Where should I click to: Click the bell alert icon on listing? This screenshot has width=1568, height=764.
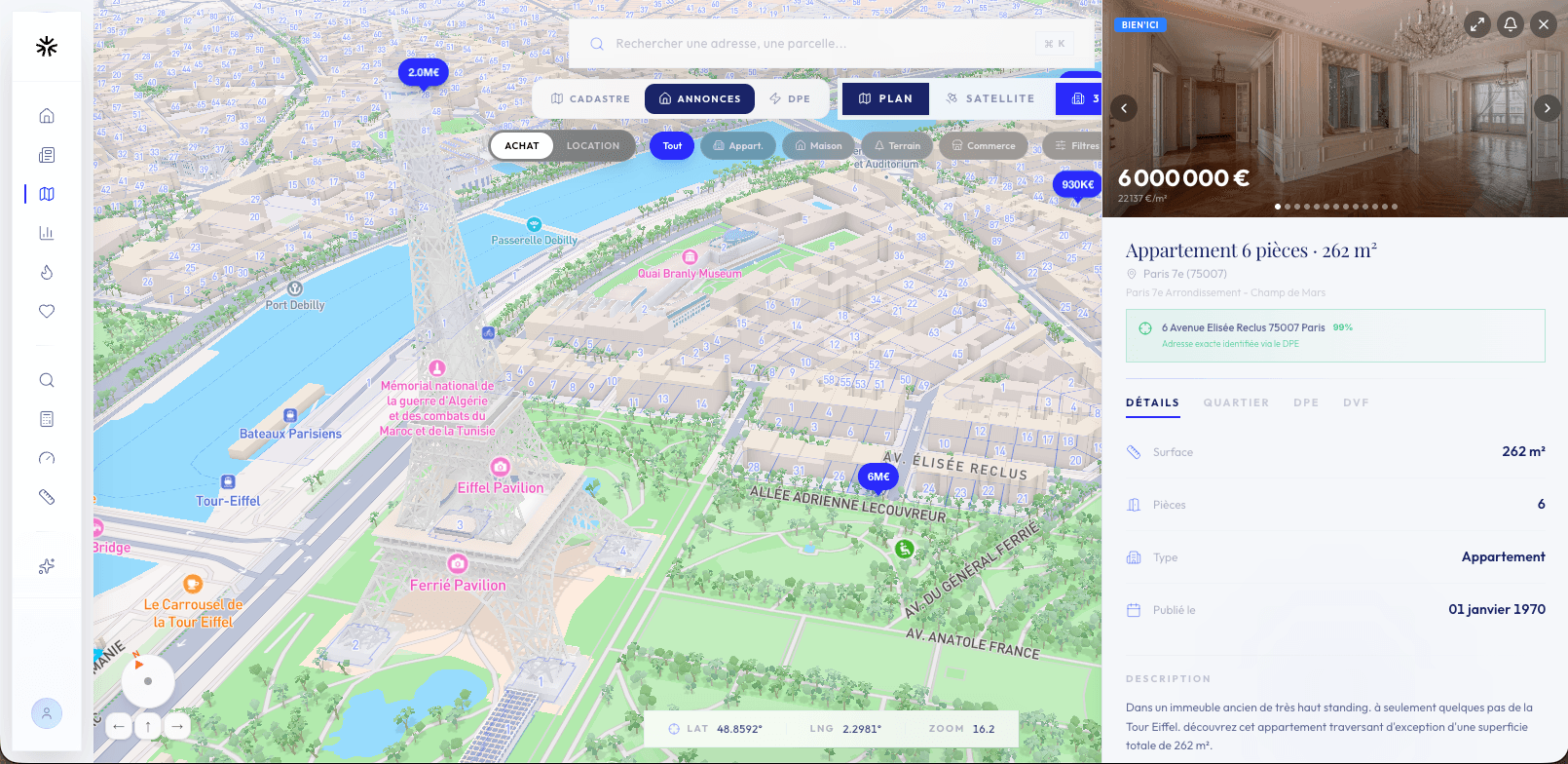(x=1511, y=24)
